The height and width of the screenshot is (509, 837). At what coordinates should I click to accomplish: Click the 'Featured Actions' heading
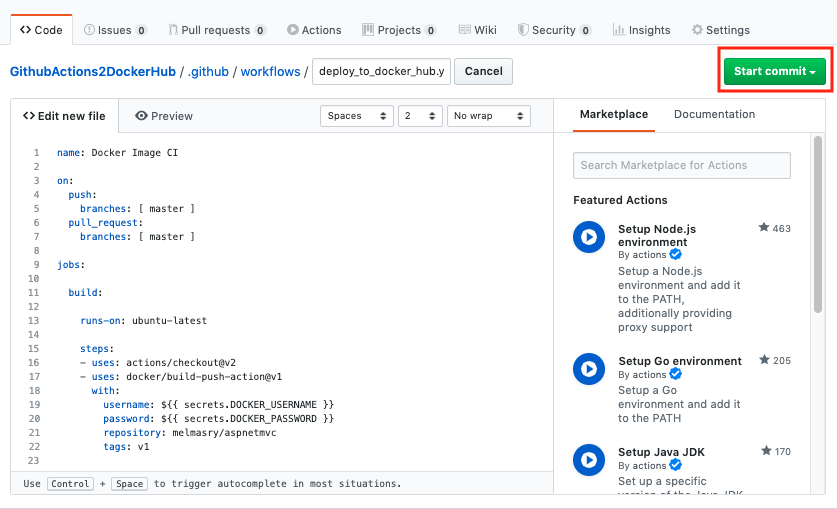tap(620, 200)
